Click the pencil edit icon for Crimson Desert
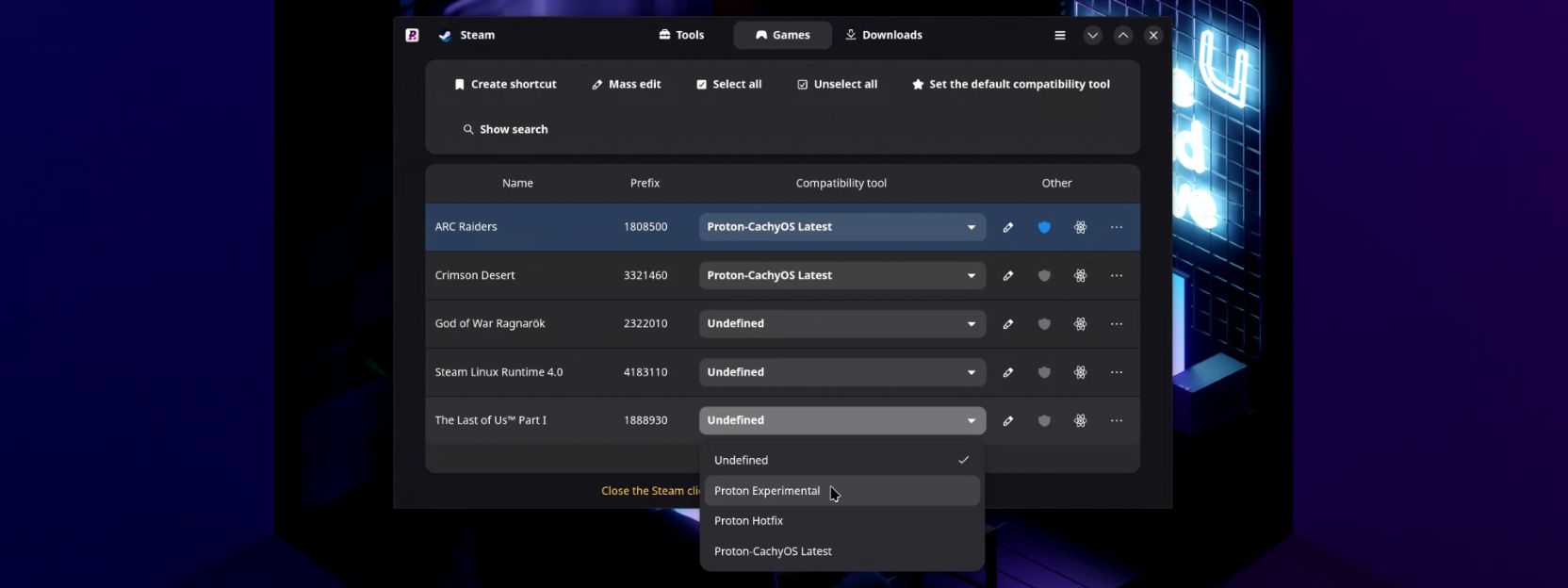 pyautogui.click(x=1008, y=276)
